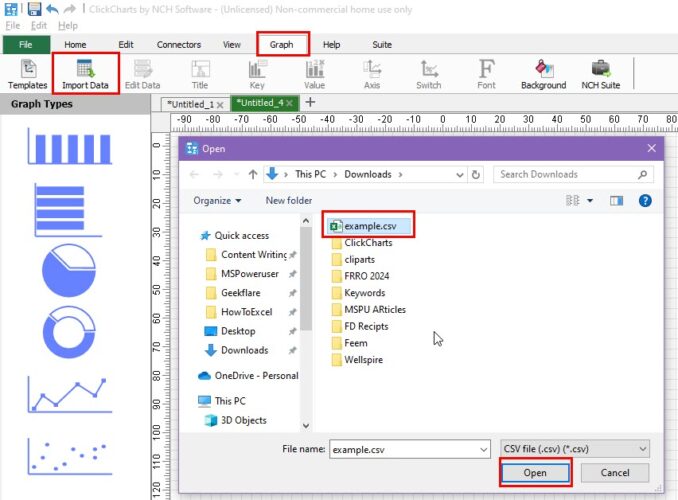Click the Up folder arrow in Open dialog

pos(253,174)
